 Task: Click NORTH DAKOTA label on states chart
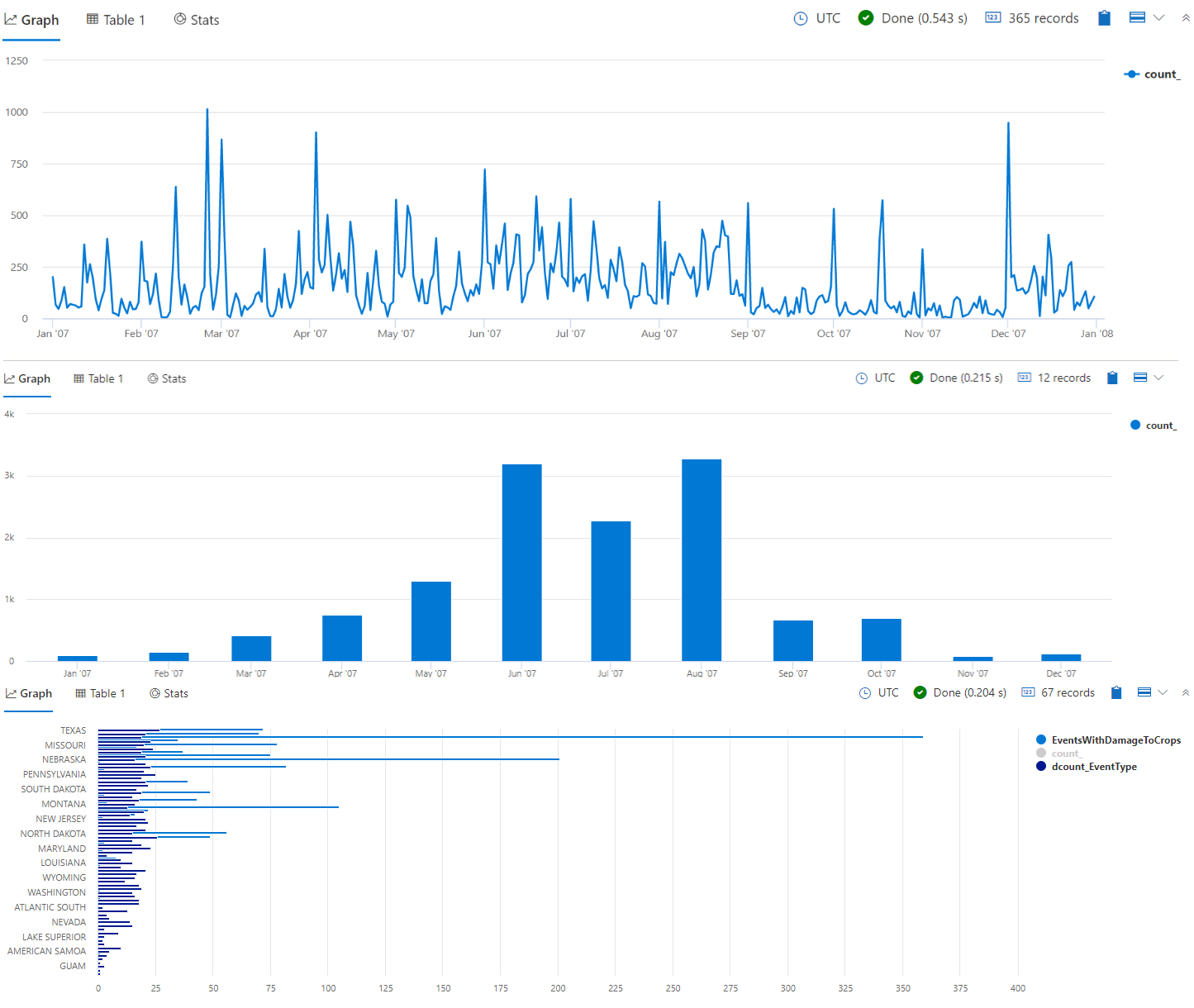[53, 834]
